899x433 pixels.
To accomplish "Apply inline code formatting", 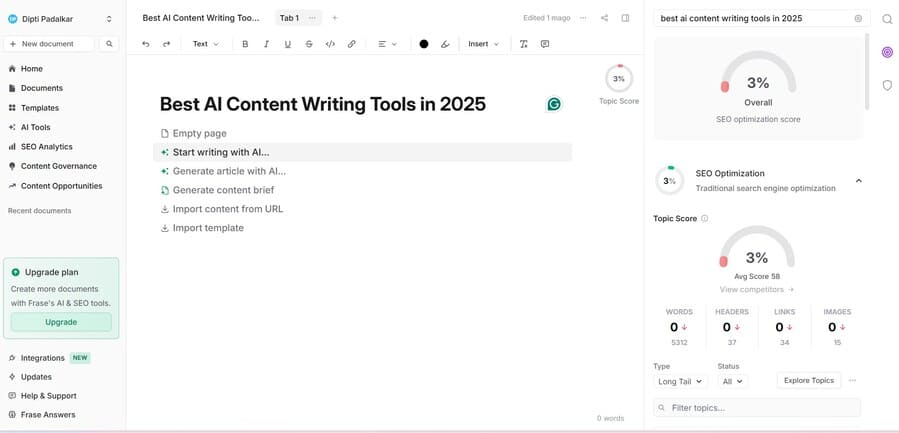I will [330, 44].
